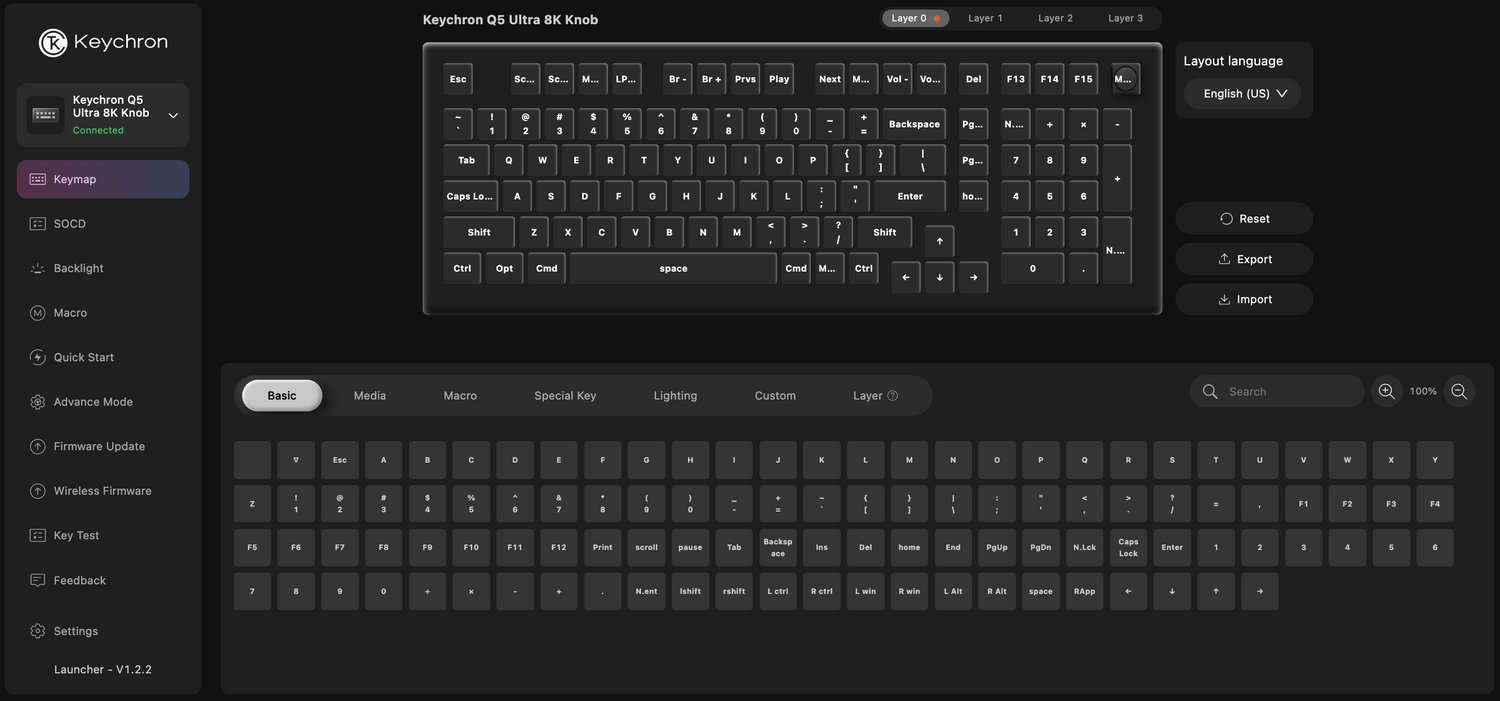
Task: Open the Key Test page
Action: (x=103, y=535)
